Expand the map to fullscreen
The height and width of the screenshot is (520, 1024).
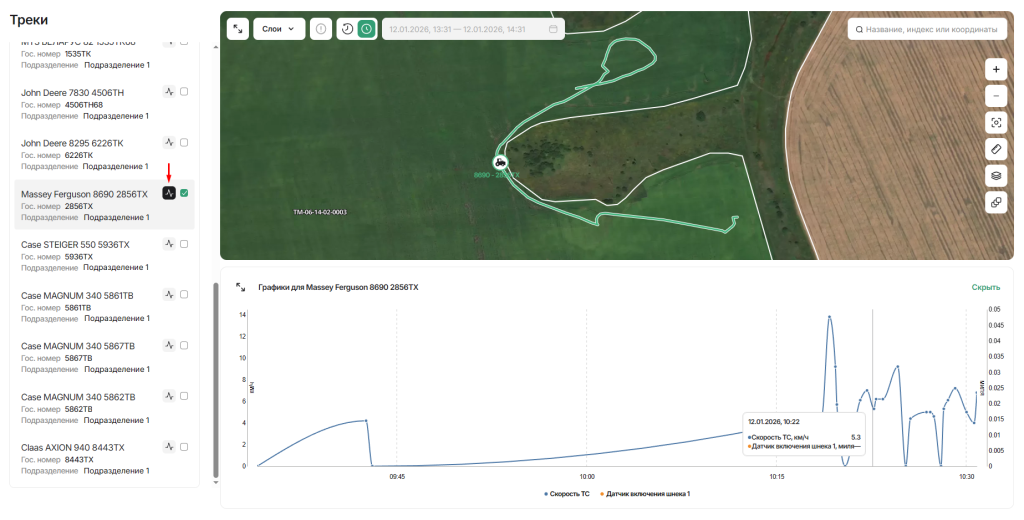(237, 29)
